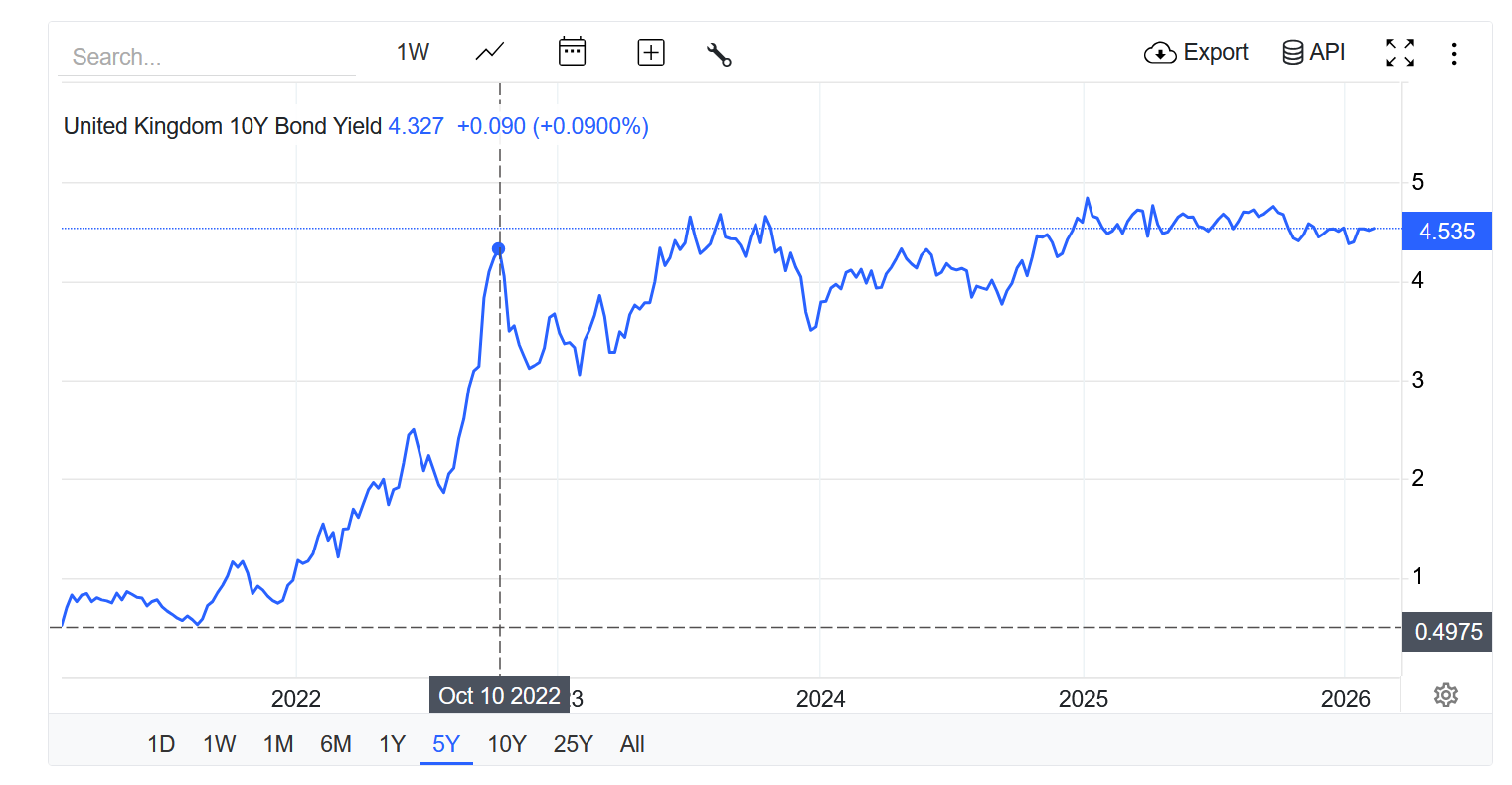
Task: Open the API database option
Action: coord(1313,52)
